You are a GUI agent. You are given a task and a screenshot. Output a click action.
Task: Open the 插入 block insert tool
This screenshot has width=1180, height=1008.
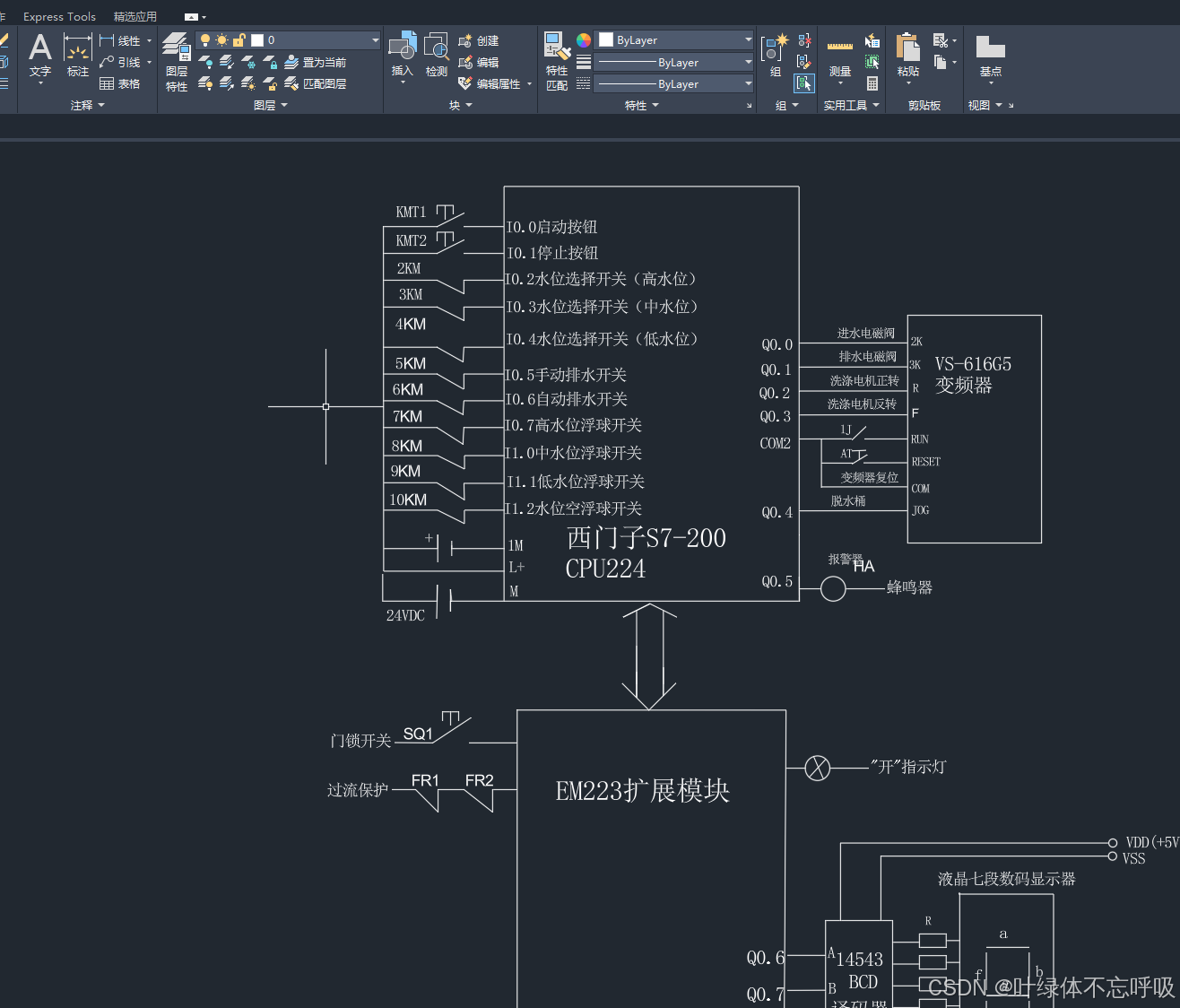pos(403,56)
